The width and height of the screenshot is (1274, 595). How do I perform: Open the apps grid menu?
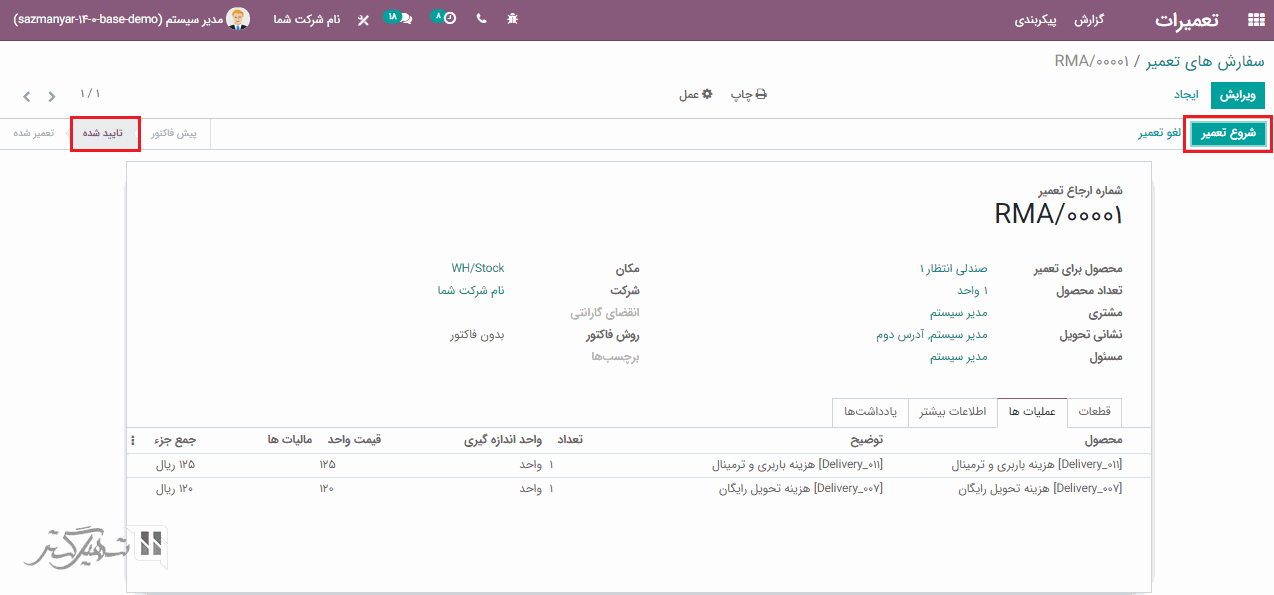point(1254,20)
